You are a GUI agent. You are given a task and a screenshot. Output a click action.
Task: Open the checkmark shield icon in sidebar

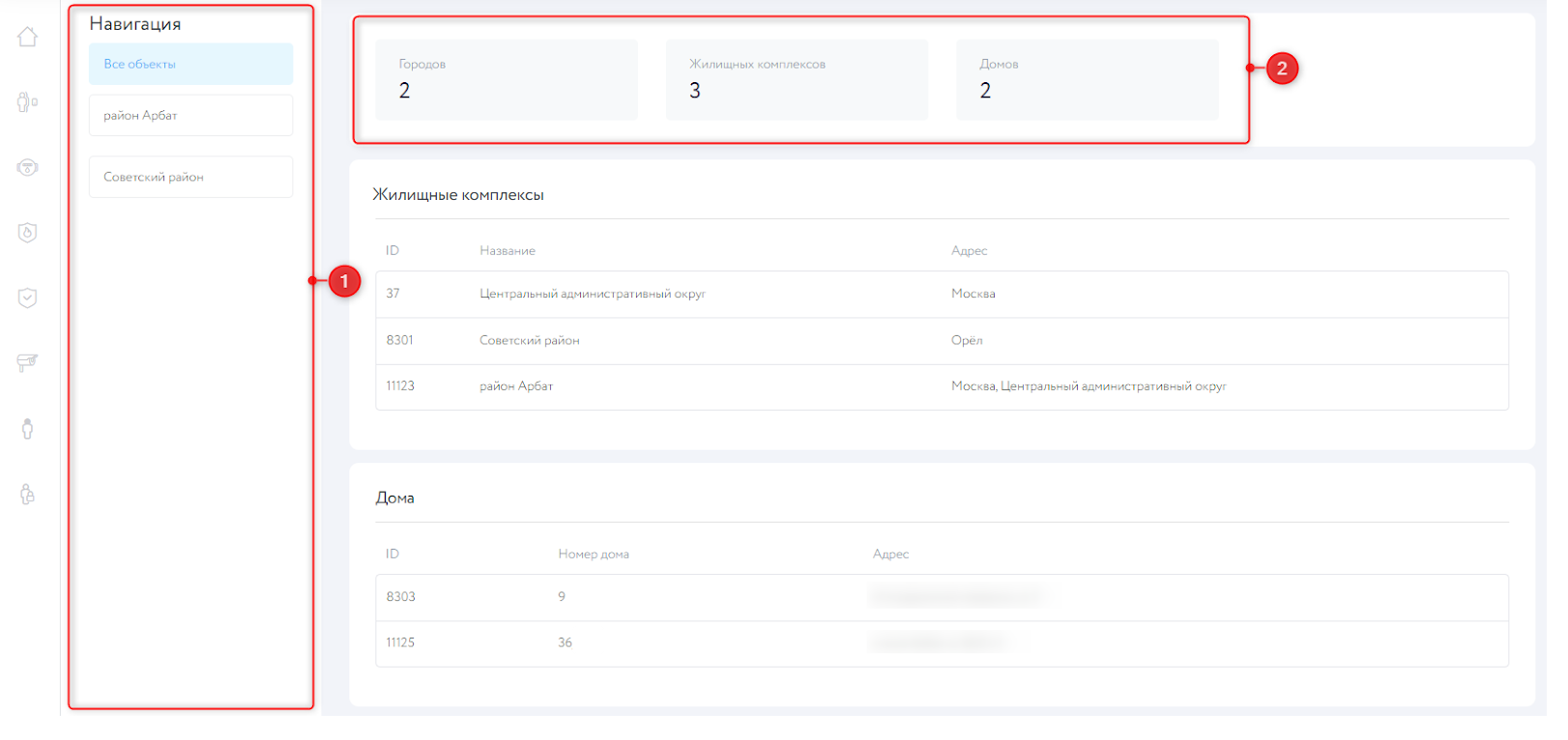tap(27, 298)
